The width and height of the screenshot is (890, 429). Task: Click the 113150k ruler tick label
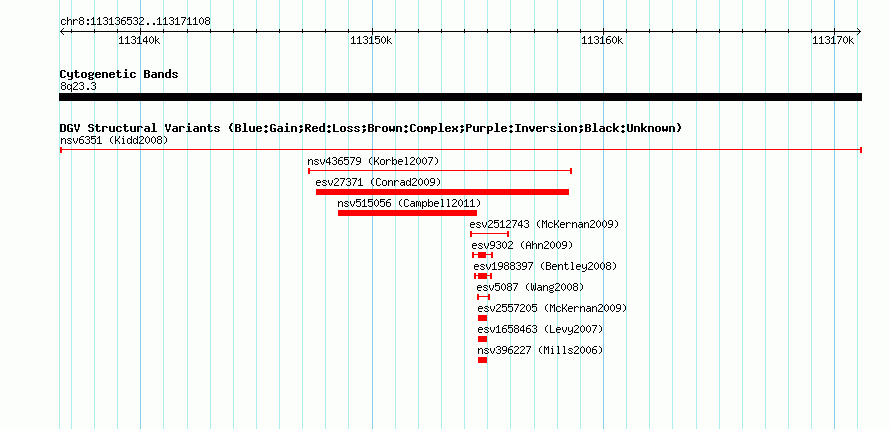click(371, 40)
